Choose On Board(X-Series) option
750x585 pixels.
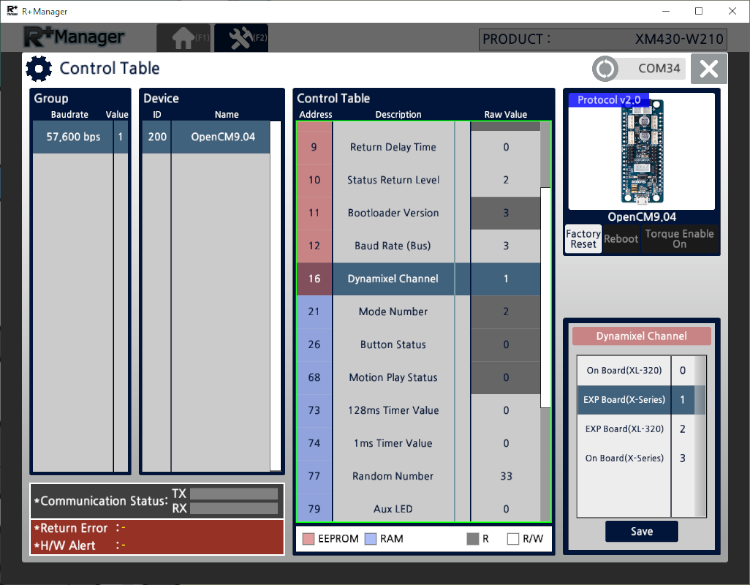tap(624, 458)
